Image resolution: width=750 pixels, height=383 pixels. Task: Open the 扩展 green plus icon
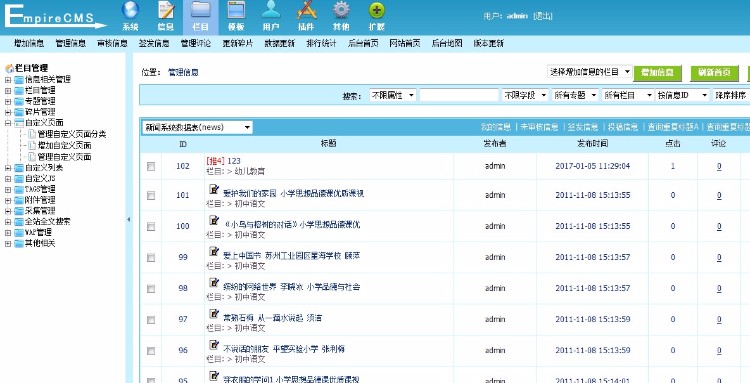(377, 11)
